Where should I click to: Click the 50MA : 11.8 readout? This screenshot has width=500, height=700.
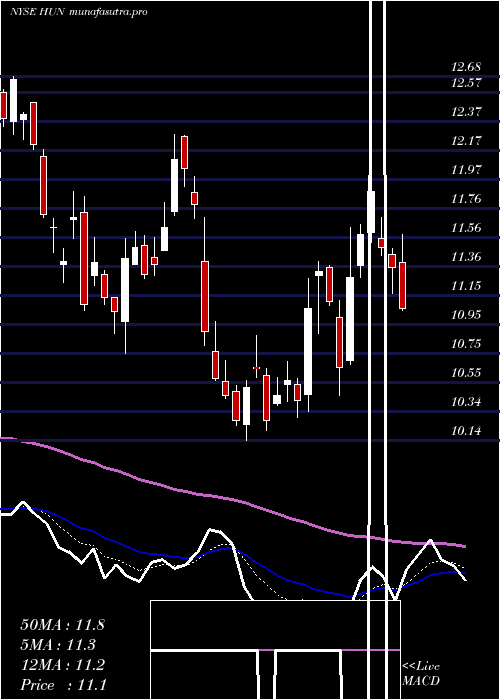(62, 625)
